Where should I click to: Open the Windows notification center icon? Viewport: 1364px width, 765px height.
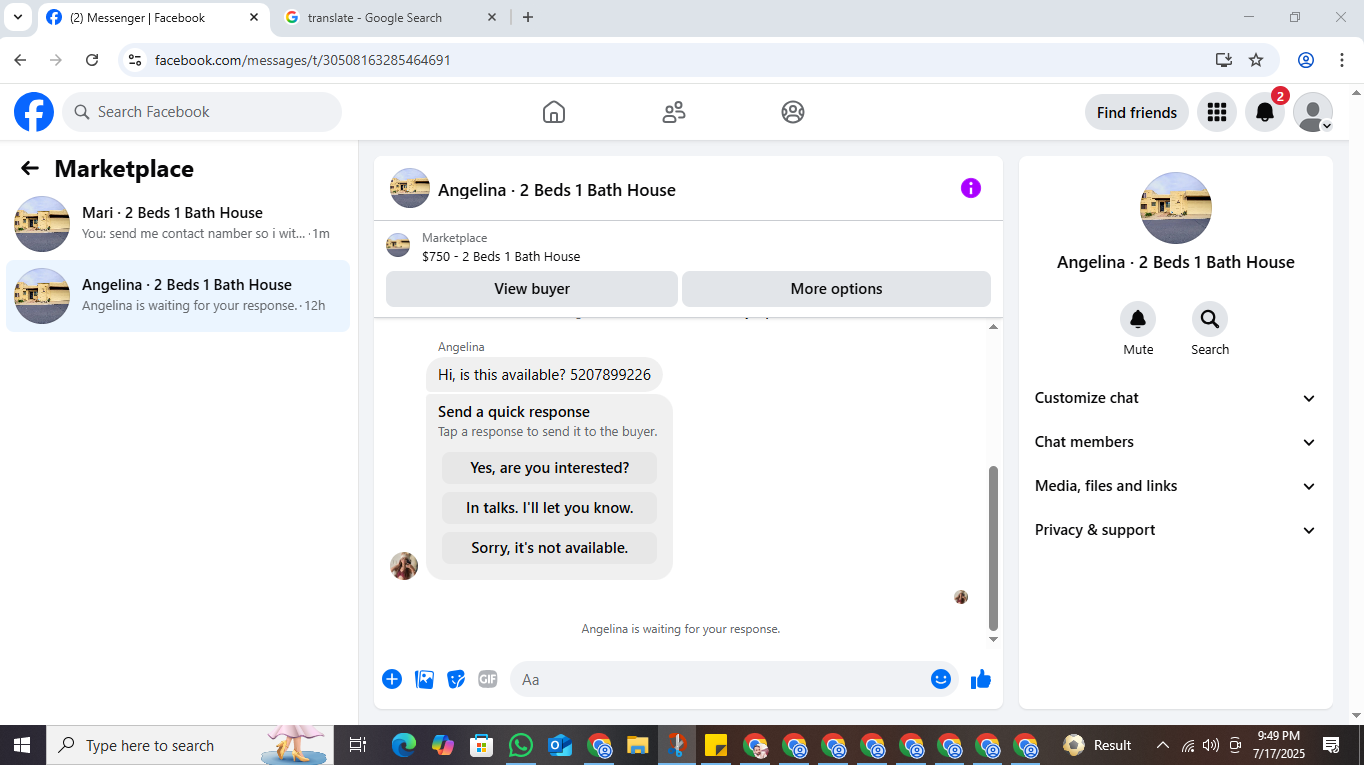click(1331, 745)
